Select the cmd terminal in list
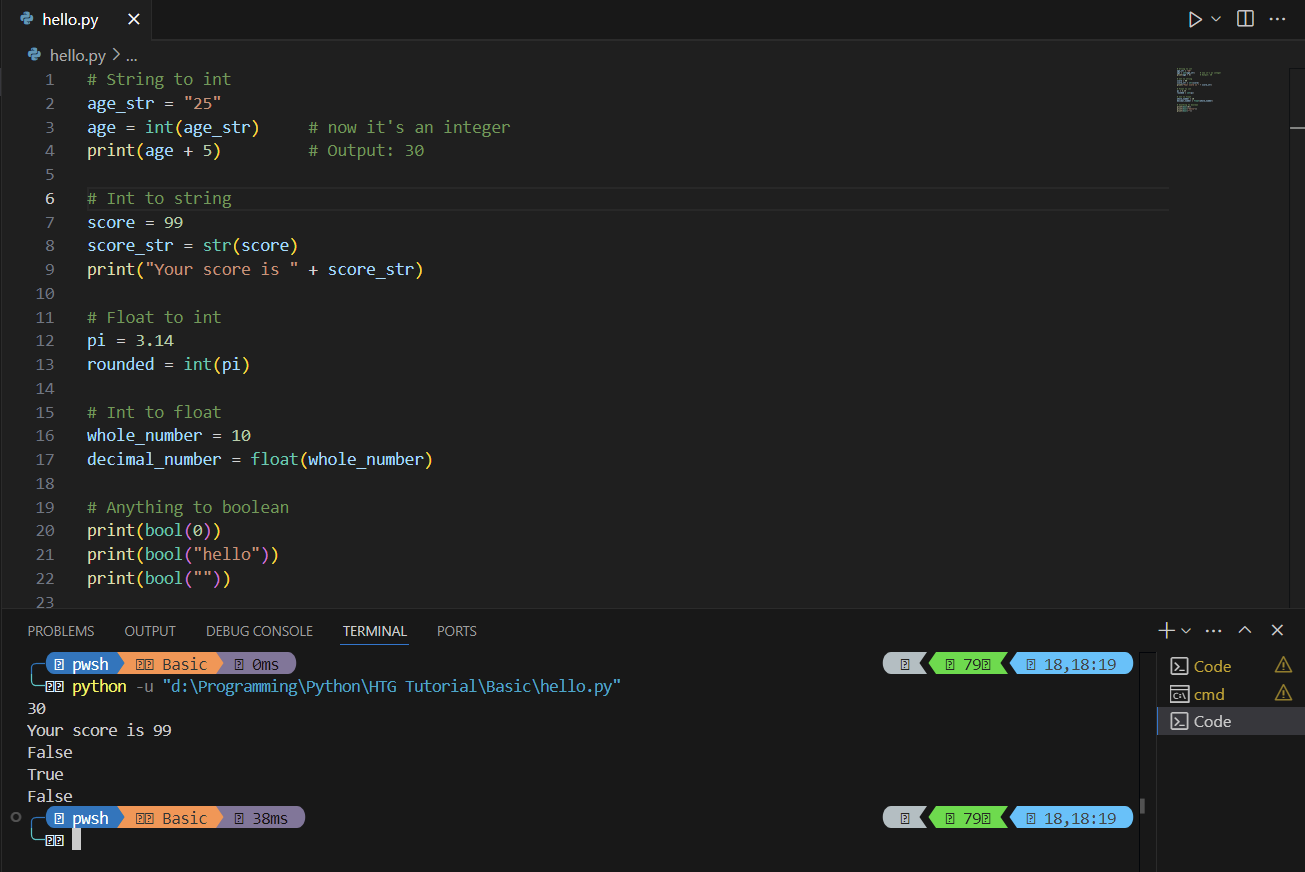The width and height of the screenshot is (1305, 872). point(1209,694)
